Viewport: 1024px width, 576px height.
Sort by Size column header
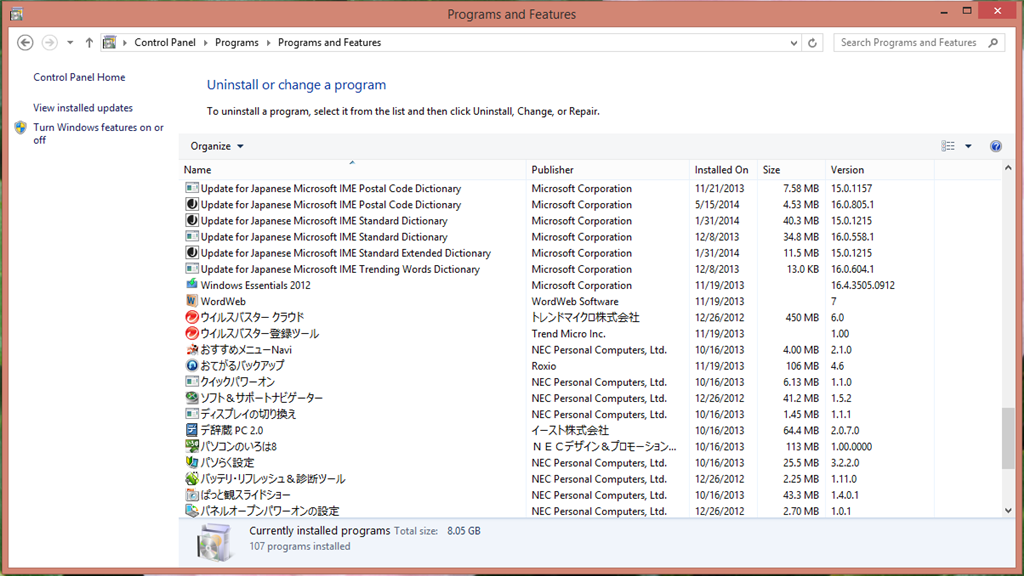click(x=792, y=170)
